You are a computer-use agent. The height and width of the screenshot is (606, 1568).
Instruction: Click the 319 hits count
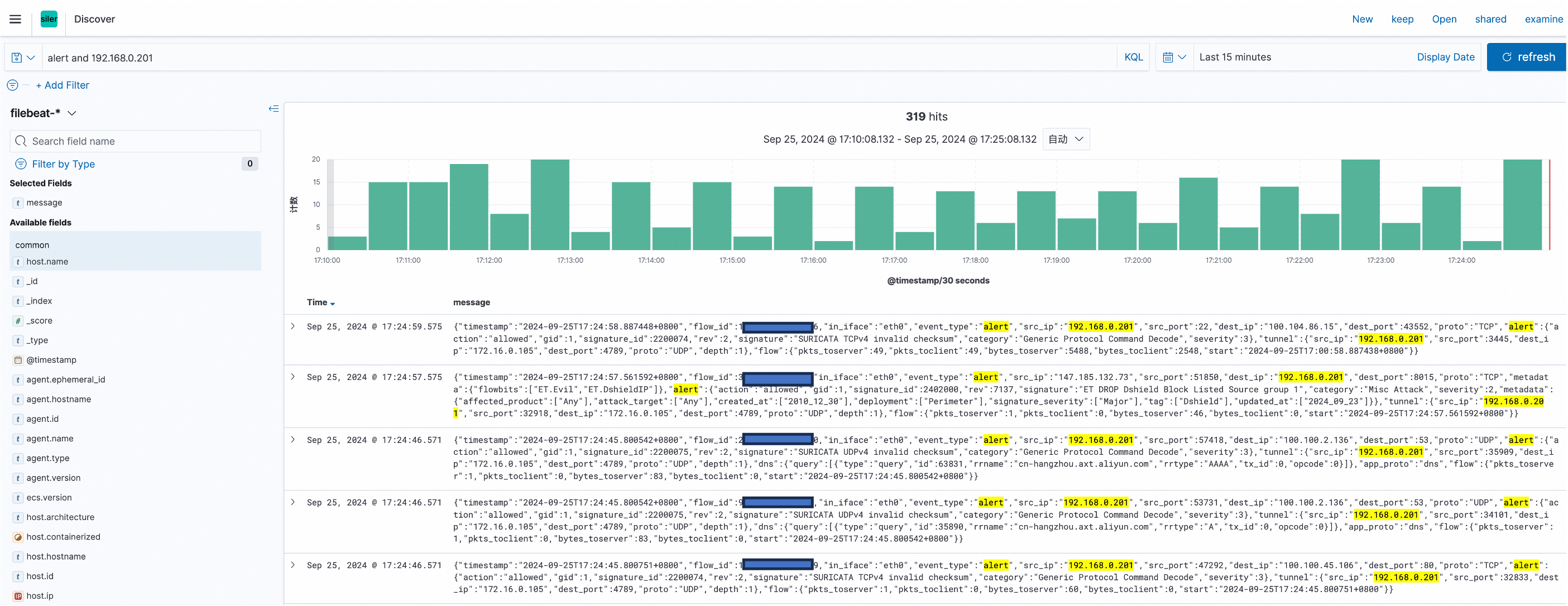click(x=927, y=116)
